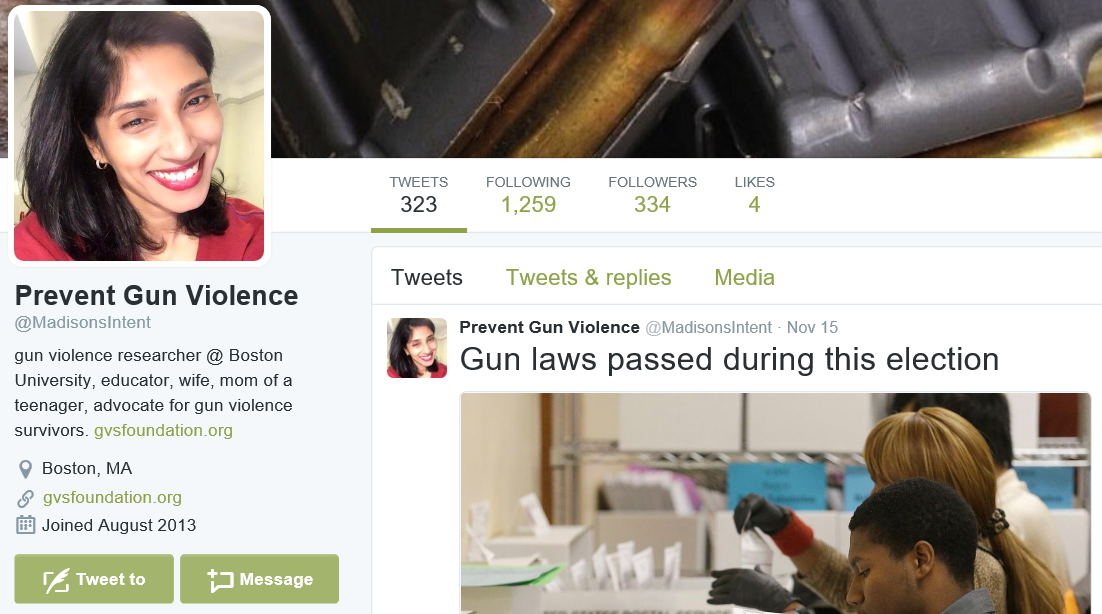Click the envelope icon on Message button
This screenshot has height=614, width=1102.
point(220,580)
